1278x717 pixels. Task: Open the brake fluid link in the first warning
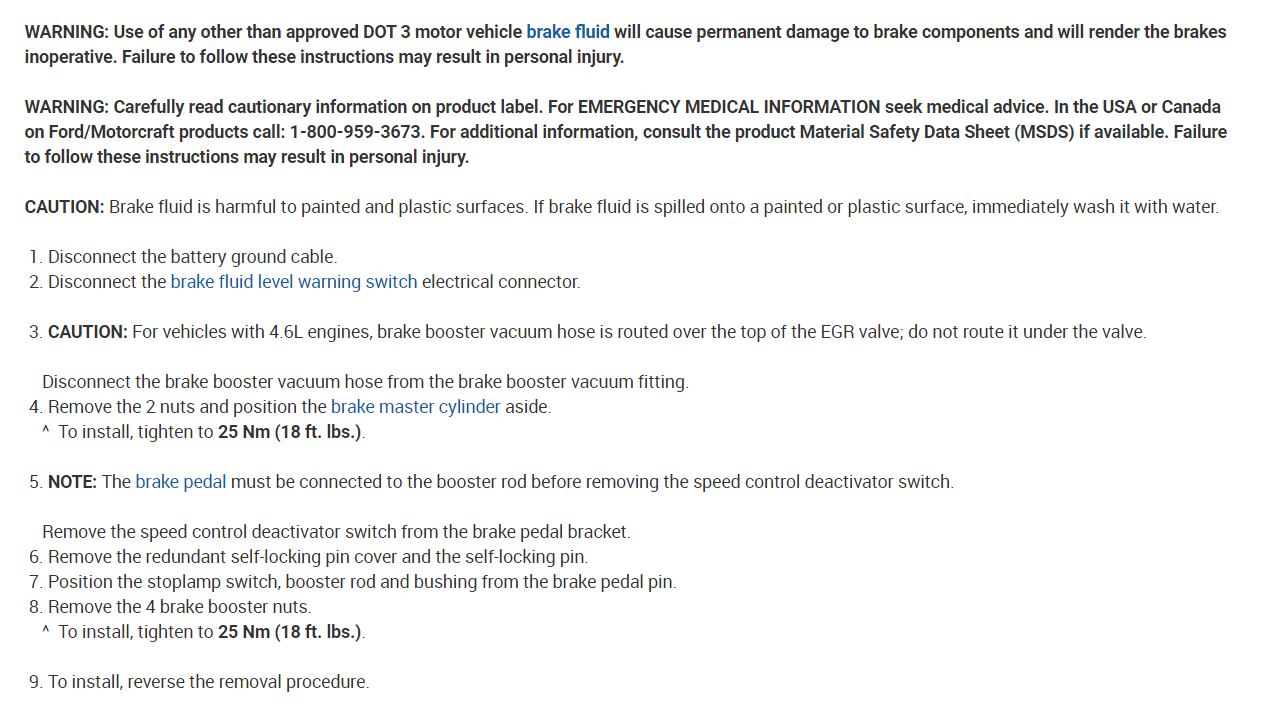[x=567, y=32]
